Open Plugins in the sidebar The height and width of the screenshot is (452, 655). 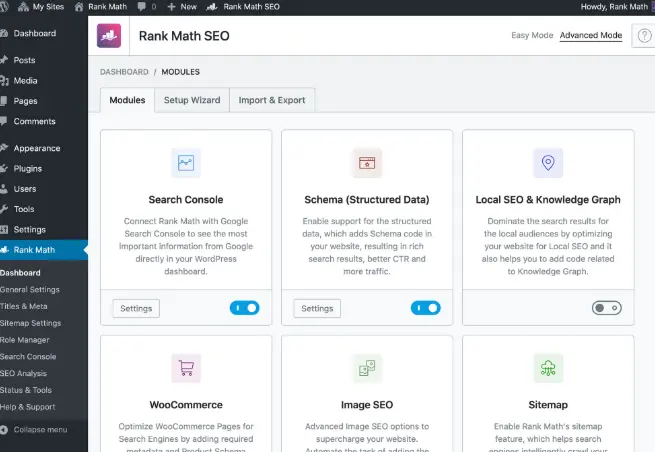(x=28, y=169)
